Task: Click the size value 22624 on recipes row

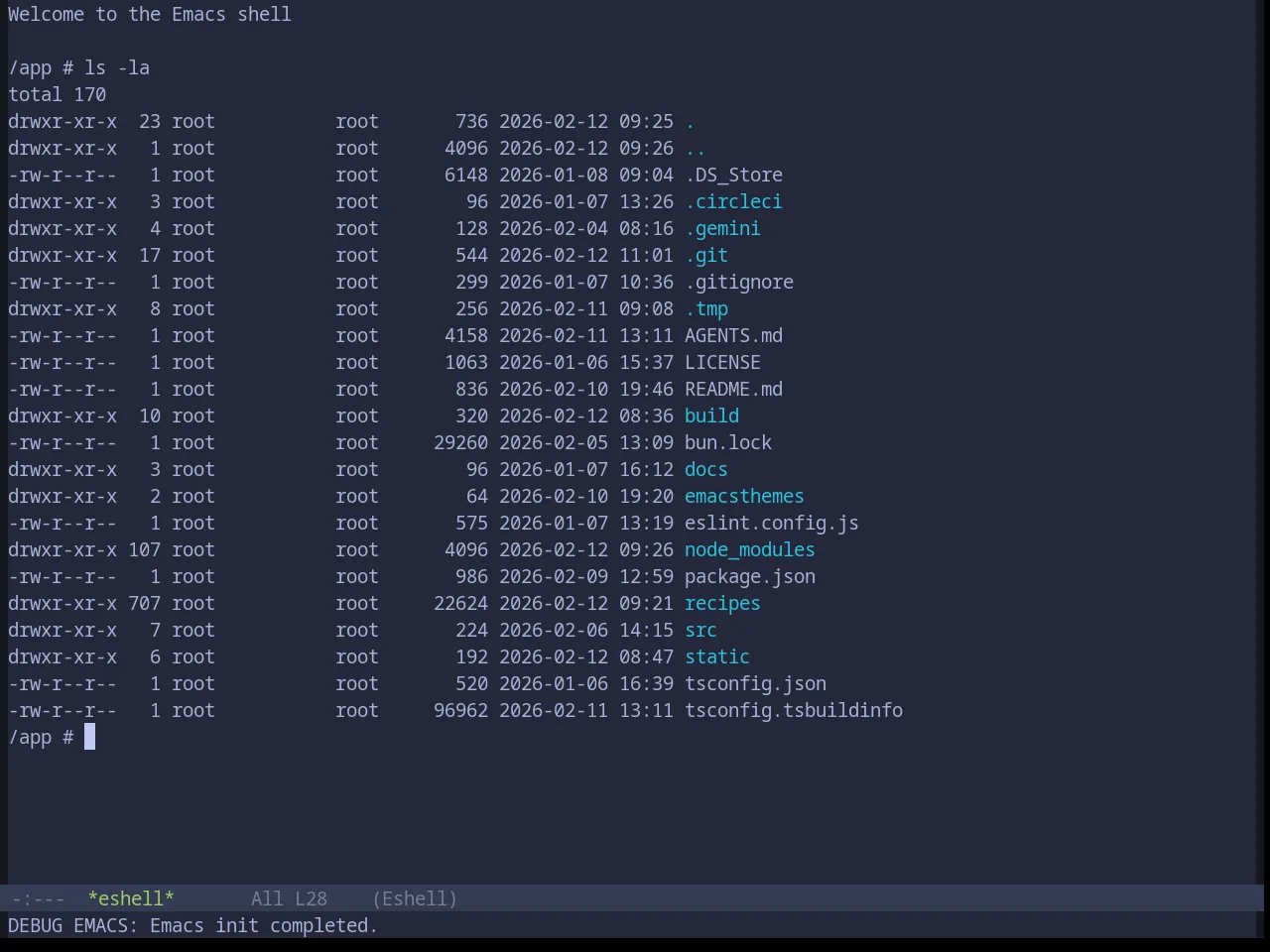Action: [x=460, y=603]
